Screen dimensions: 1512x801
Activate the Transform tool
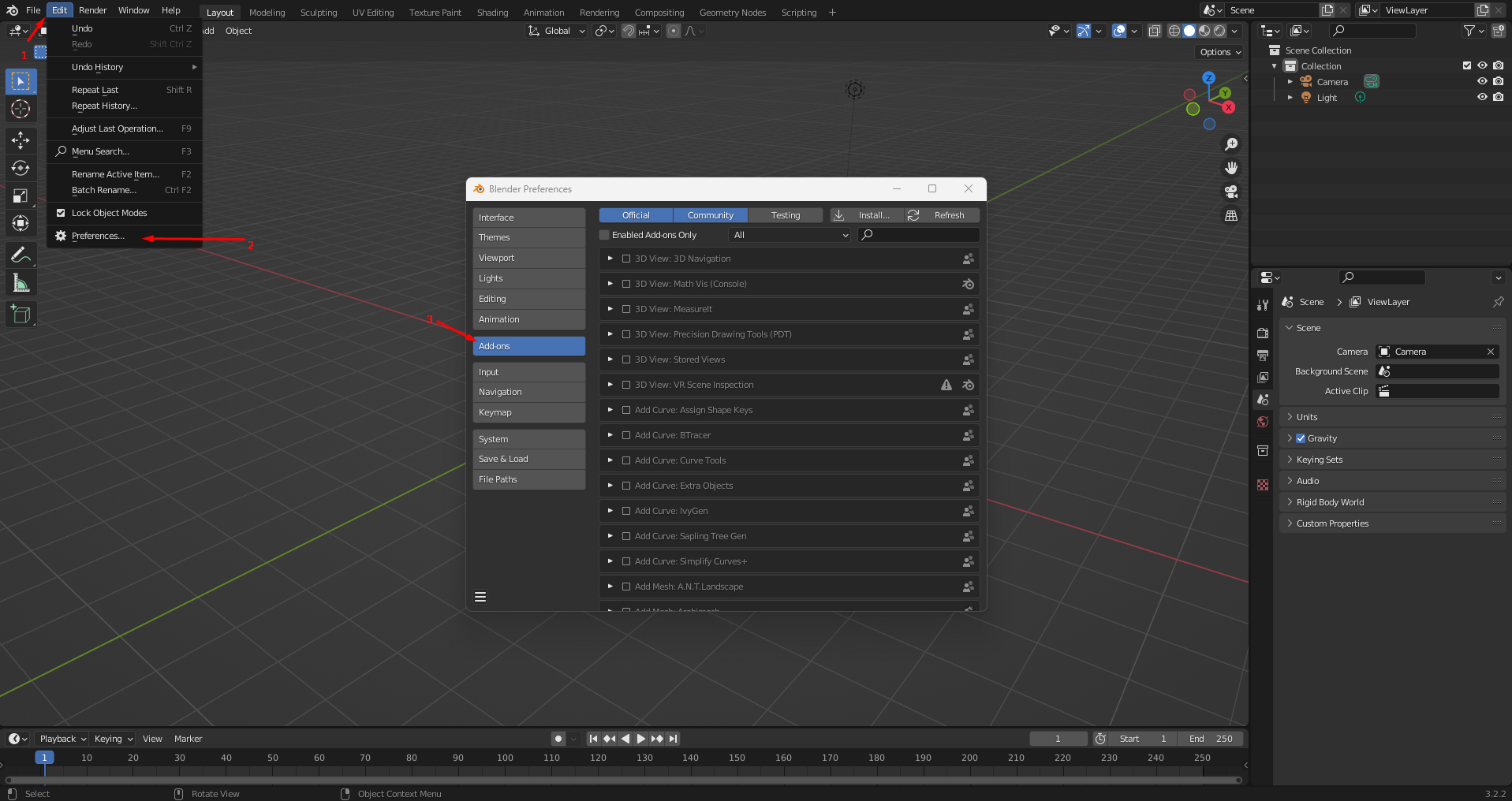pos(21,224)
